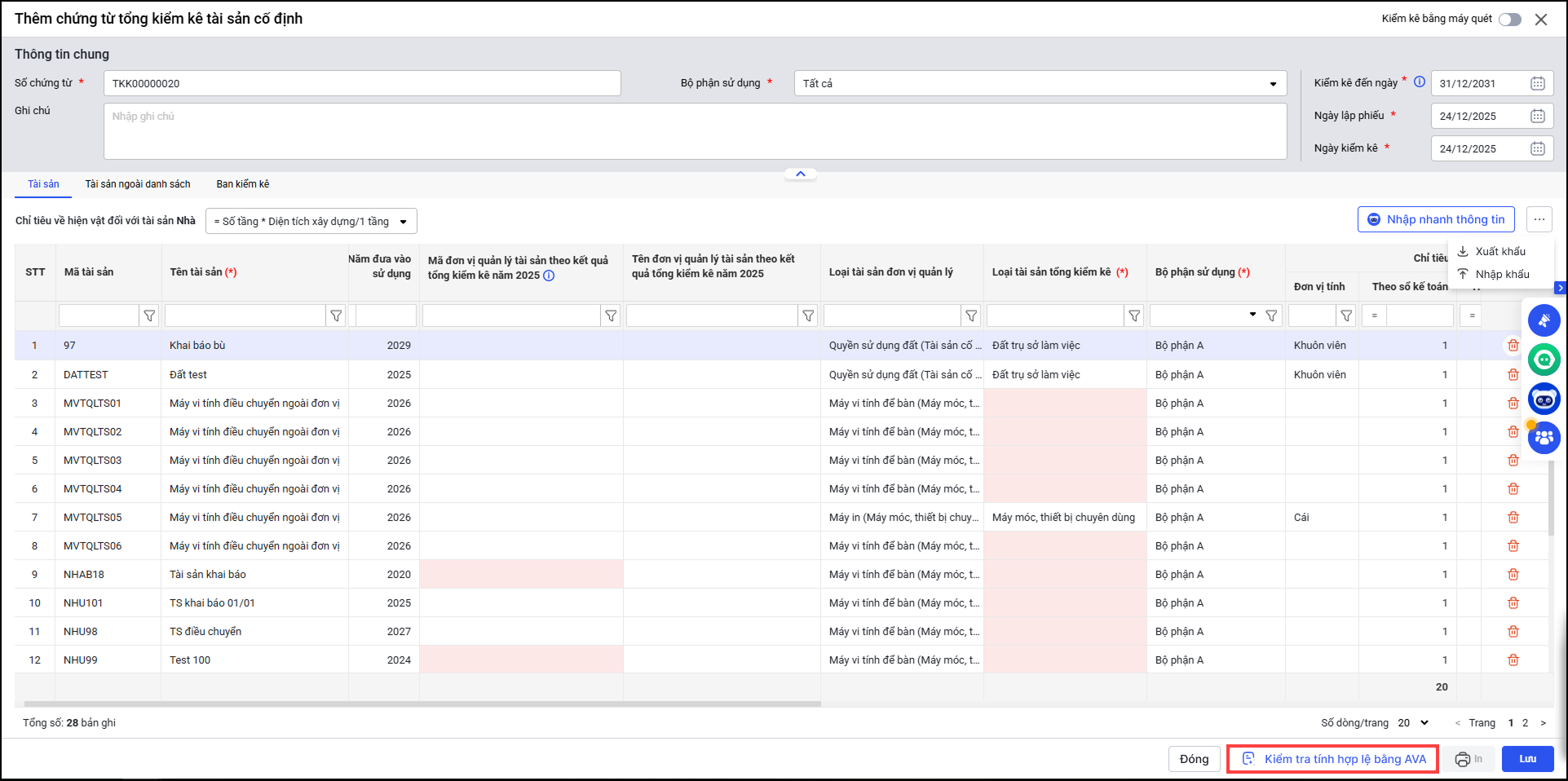Delete row 7 asset MVTQLTS05
Image resolution: width=1568 pixels, height=781 pixels.
pos(1513,518)
